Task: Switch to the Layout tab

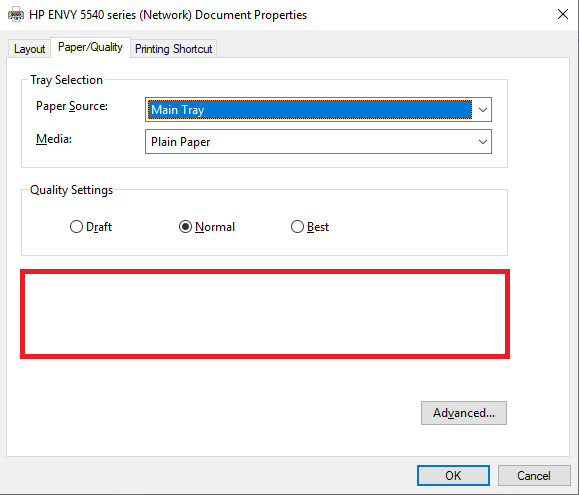Action: coord(29,49)
